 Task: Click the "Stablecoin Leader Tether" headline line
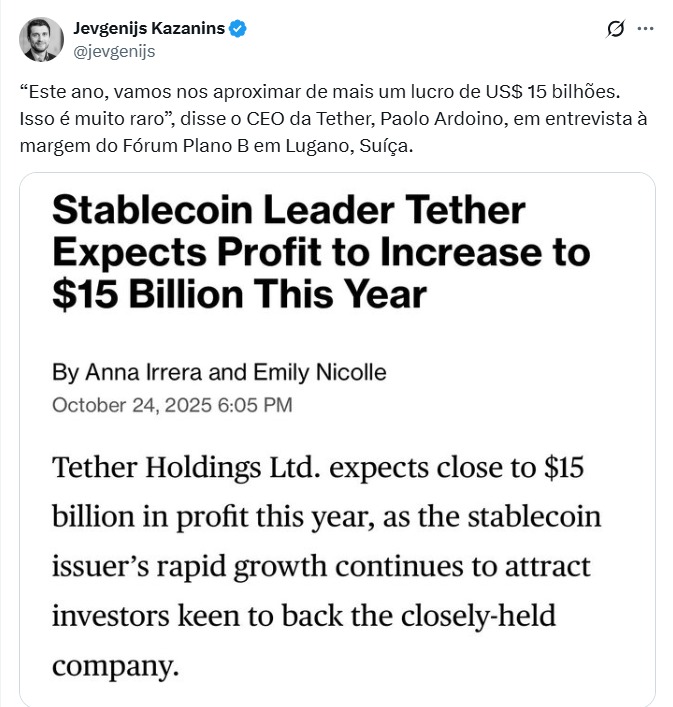(x=288, y=211)
